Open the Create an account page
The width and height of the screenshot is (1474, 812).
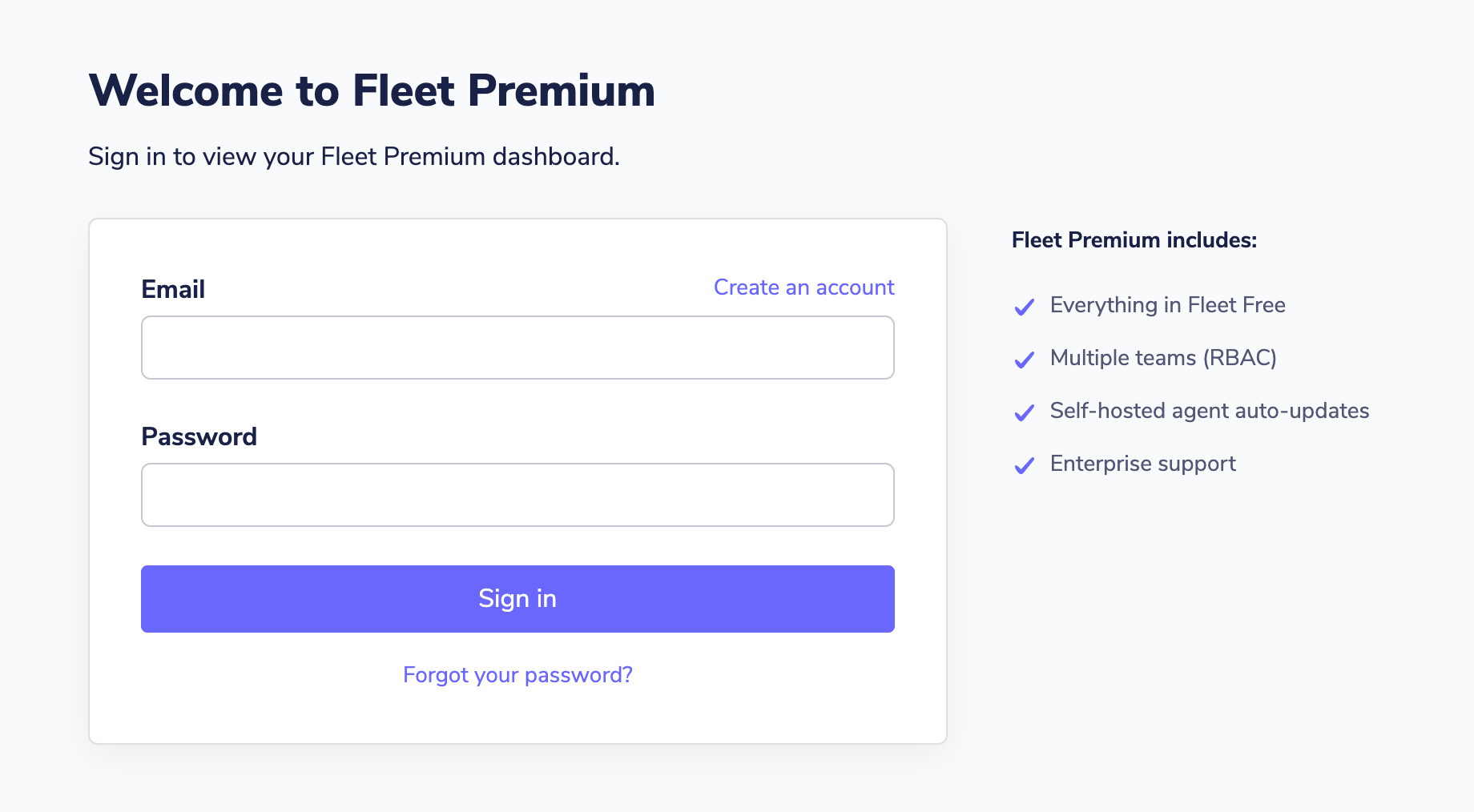(x=803, y=287)
